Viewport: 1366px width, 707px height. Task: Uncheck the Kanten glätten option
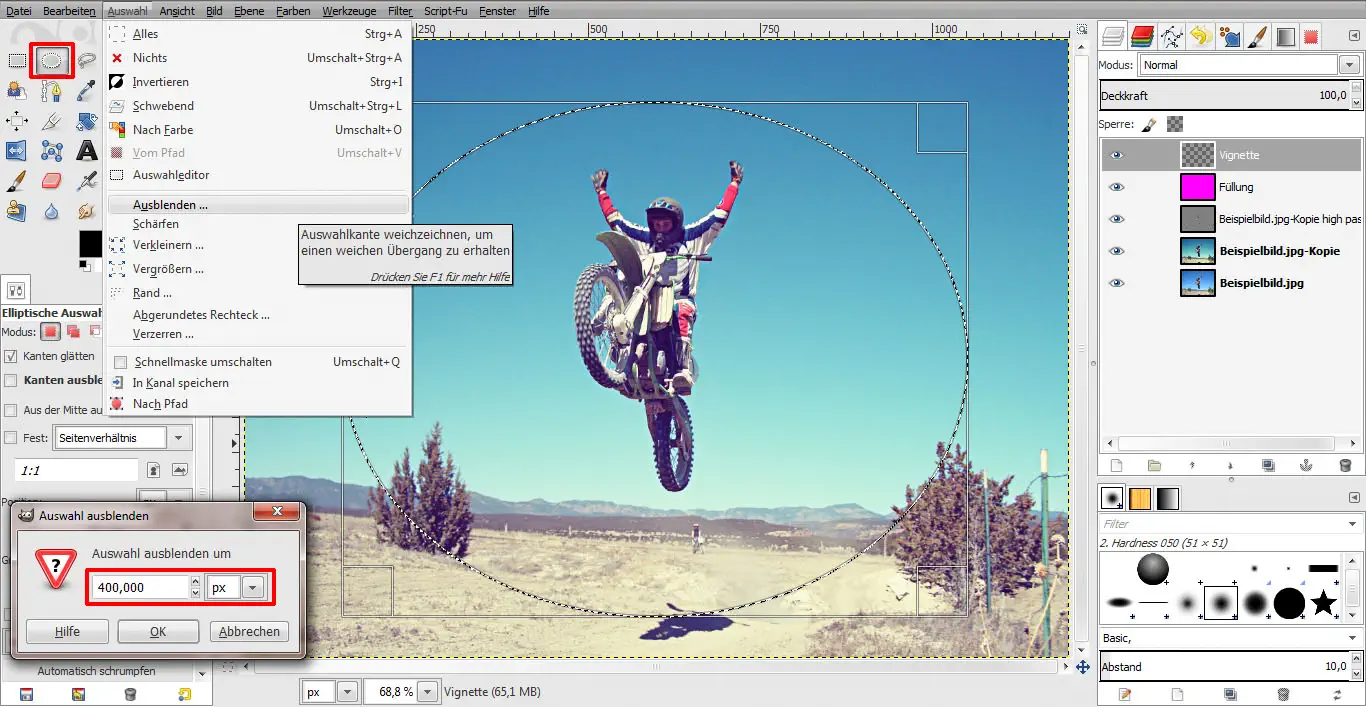8,355
